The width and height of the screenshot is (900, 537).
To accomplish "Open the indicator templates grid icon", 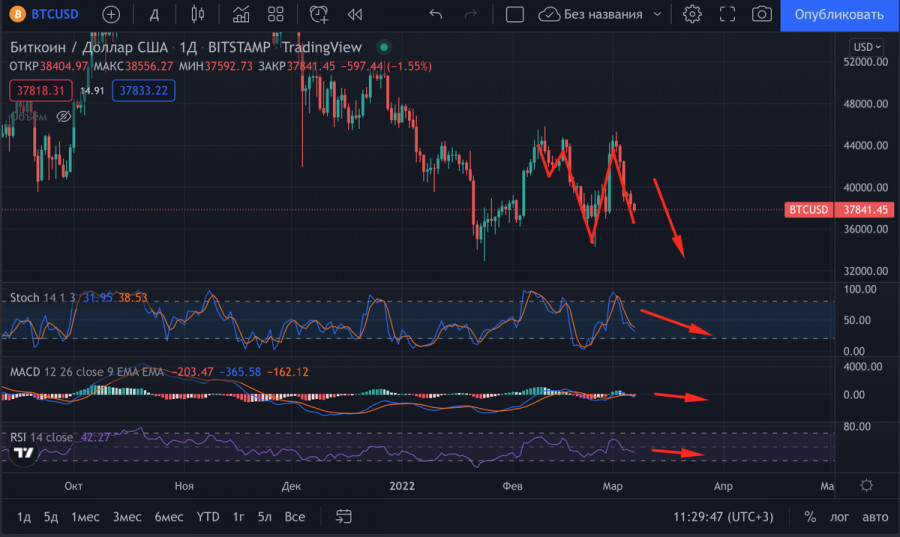I will click(276, 14).
